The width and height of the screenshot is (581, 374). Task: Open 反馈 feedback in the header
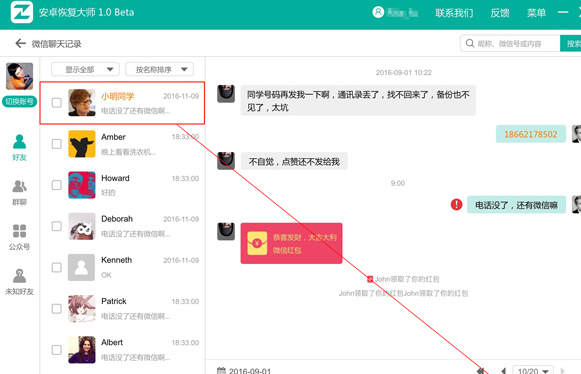point(500,13)
